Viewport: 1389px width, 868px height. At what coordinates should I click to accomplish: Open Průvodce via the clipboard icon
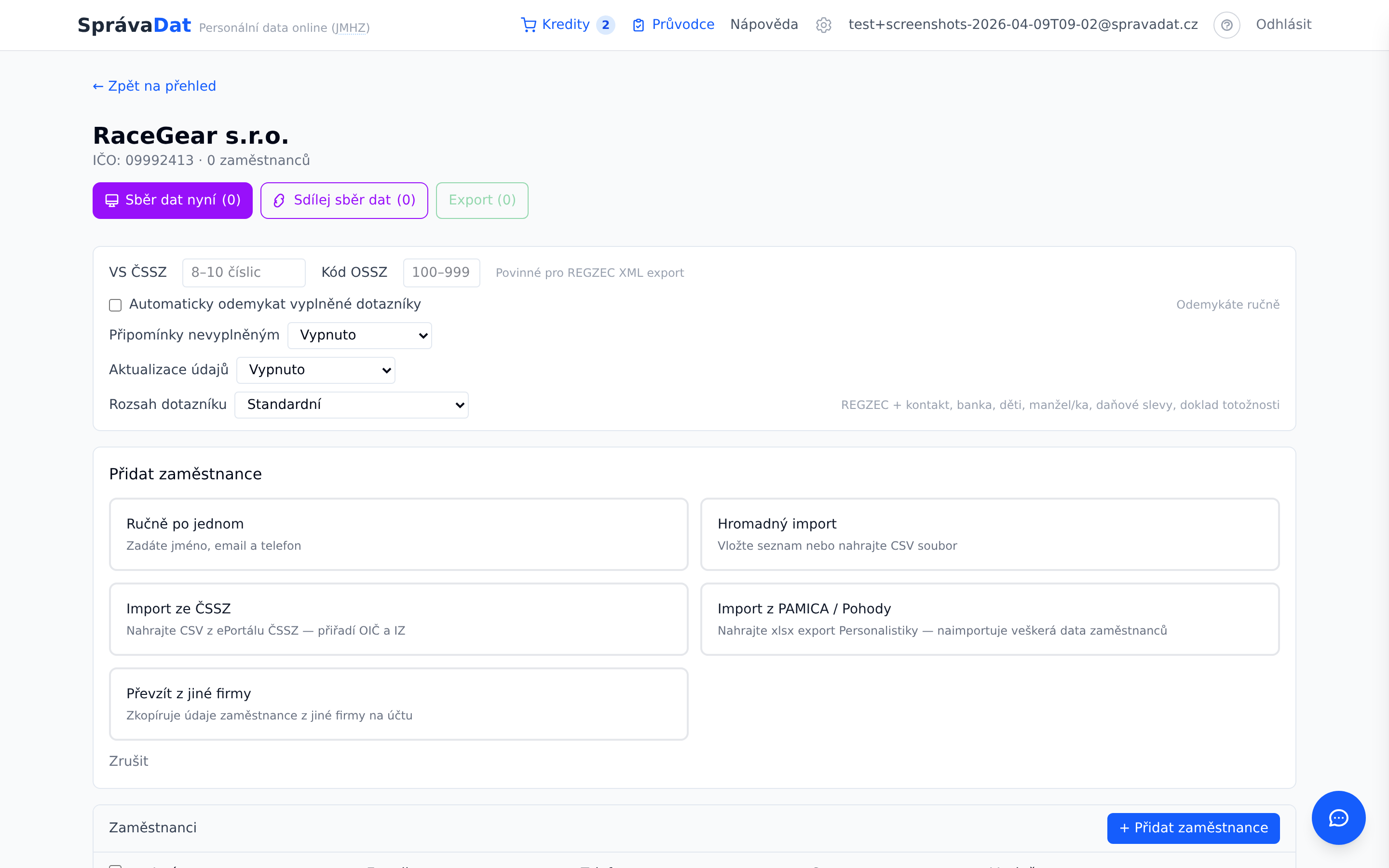click(x=638, y=25)
